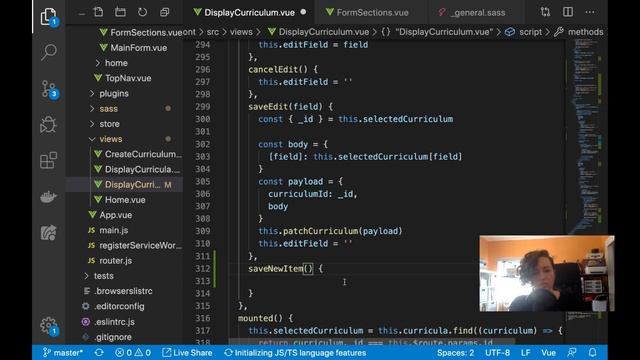Open the Live Share activity icon
This screenshot has width=640, height=360.
49,233
